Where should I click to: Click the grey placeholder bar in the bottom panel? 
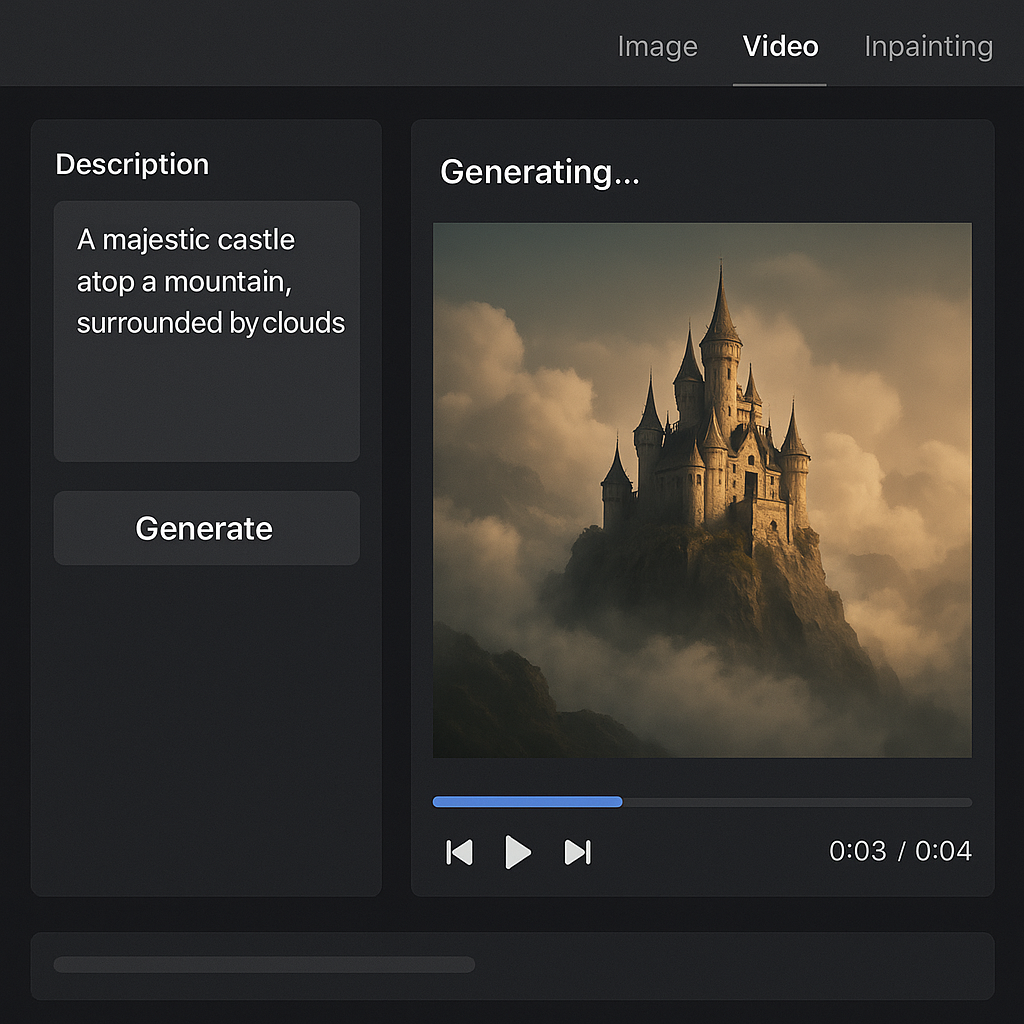[264, 965]
